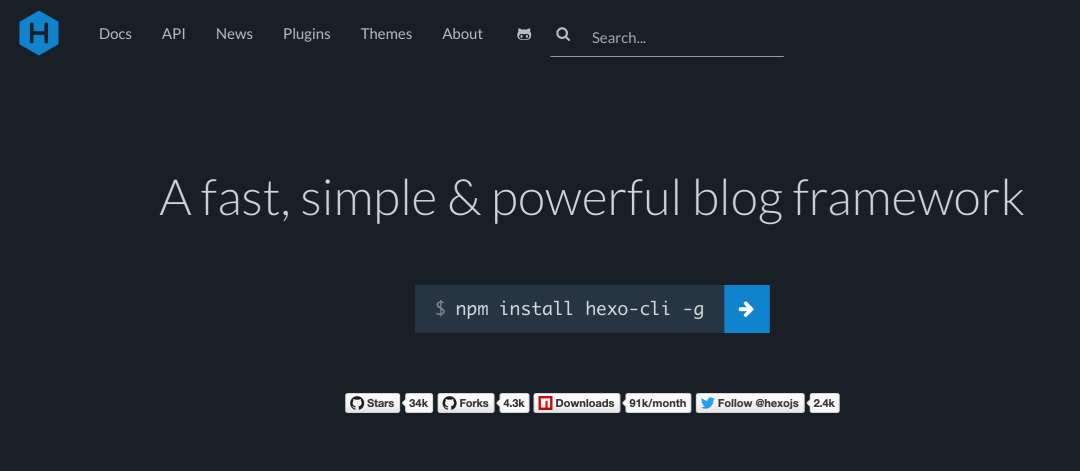1080x471 pixels.
Task: Go to the News page
Action: pos(234,34)
